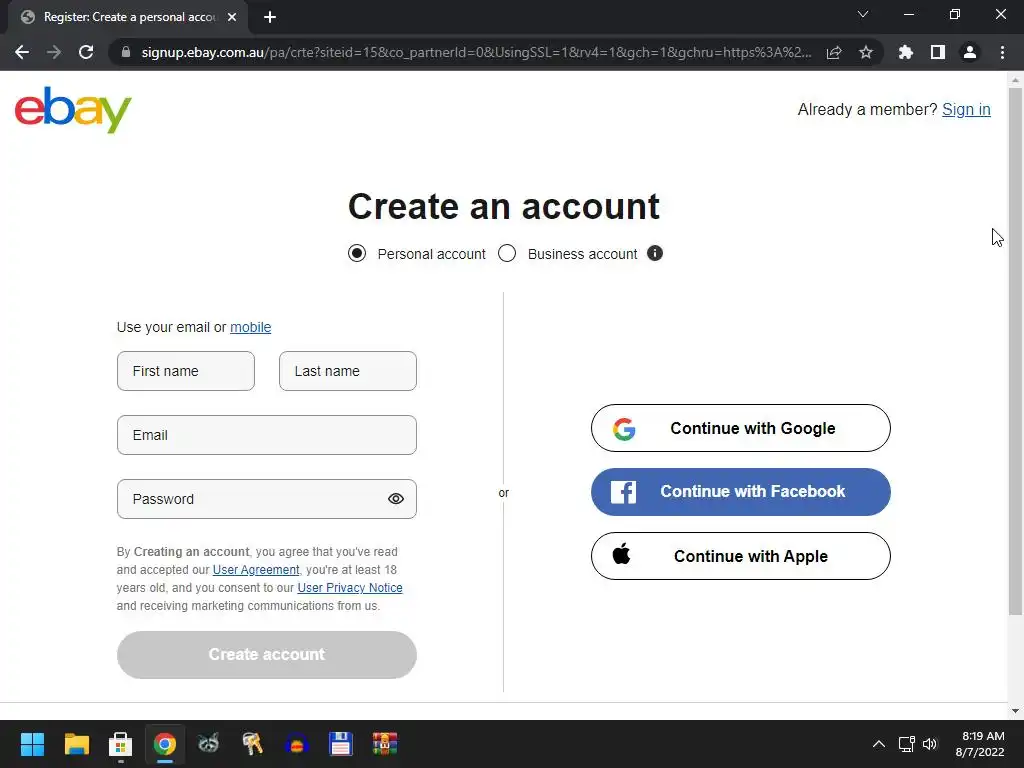Switch to mobile sign-up link
1024x768 pixels.
click(x=250, y=327)
